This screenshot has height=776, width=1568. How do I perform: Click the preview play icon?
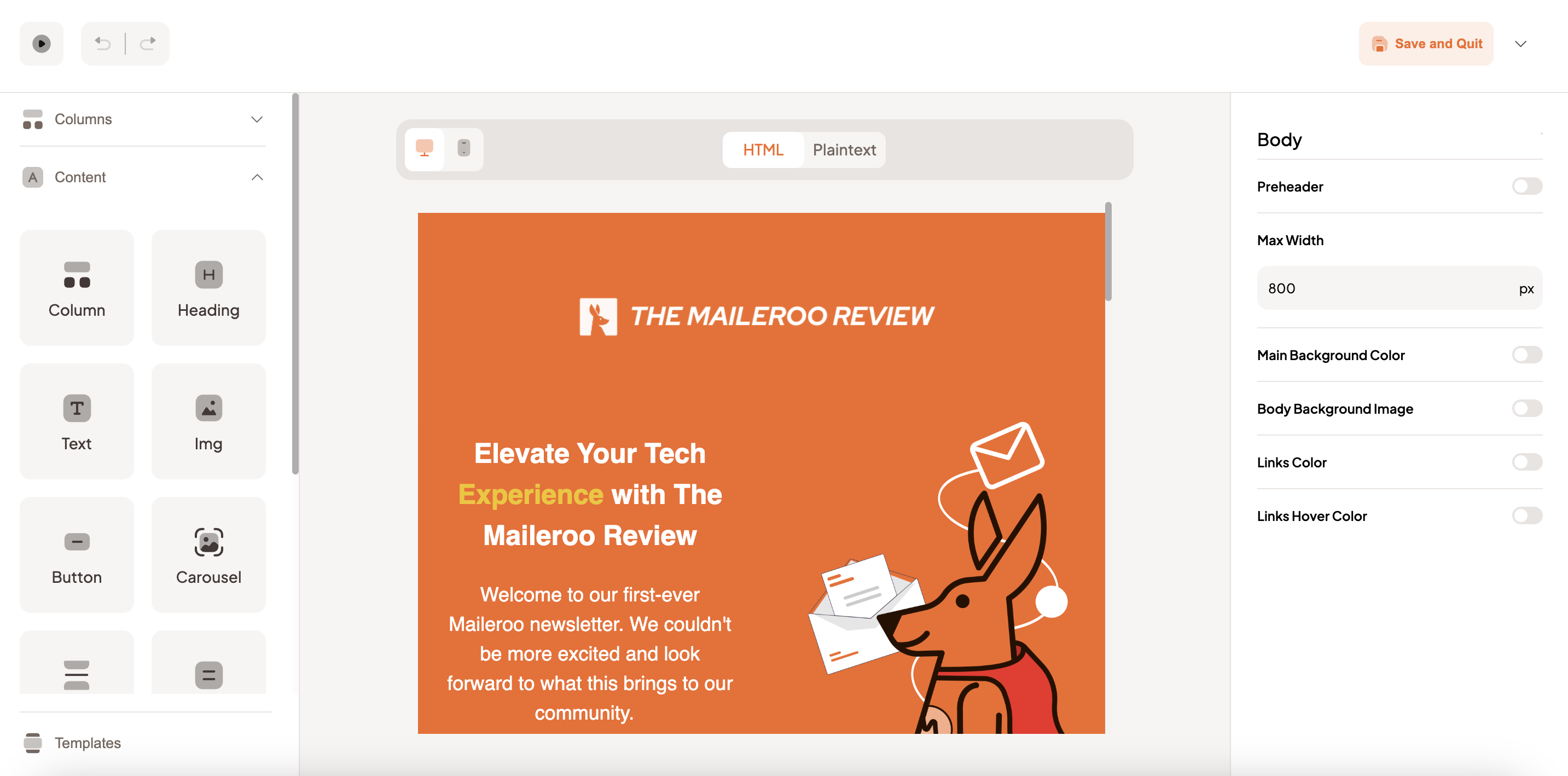[x=42, y=44]
